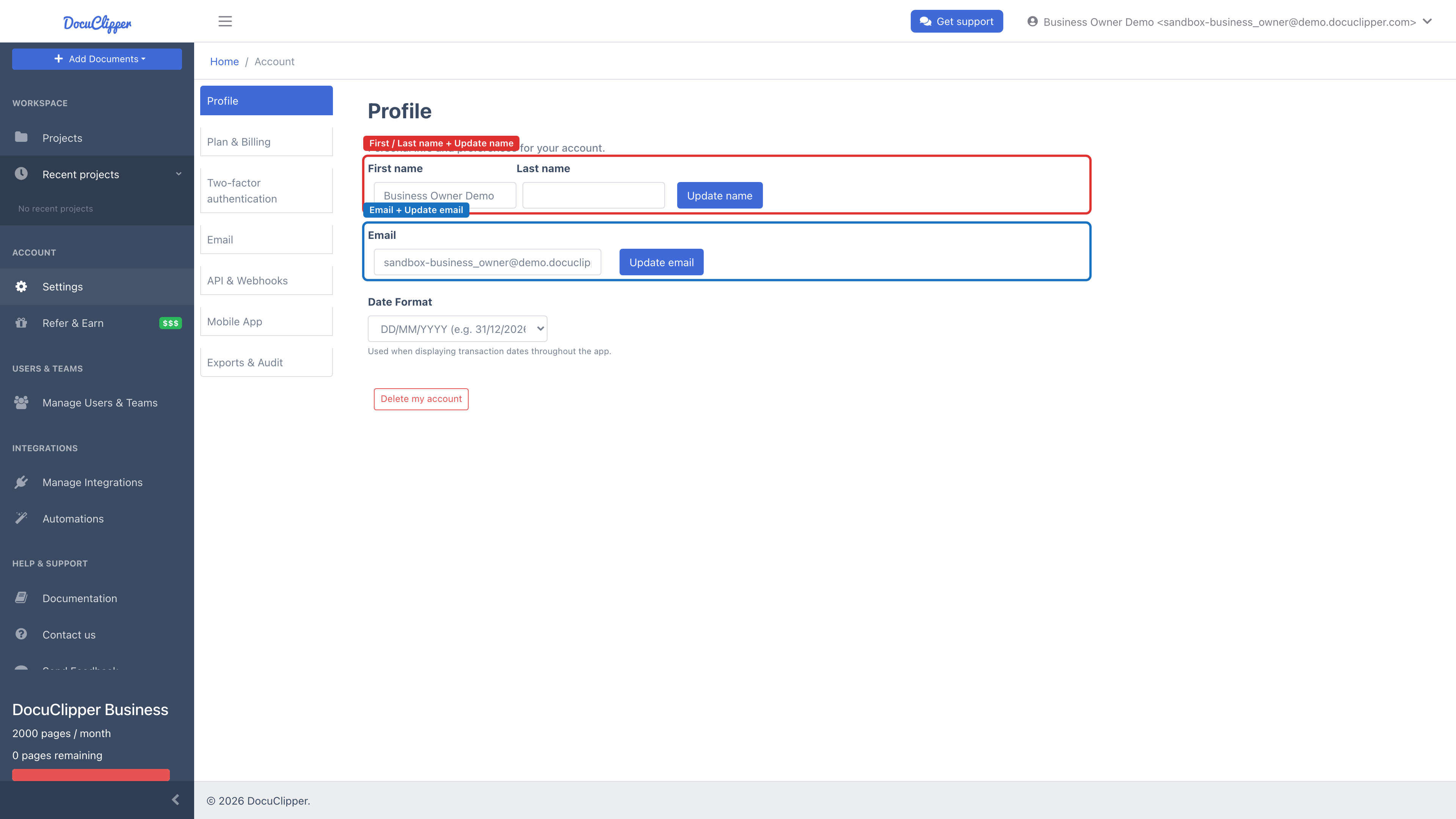Viewport: 1456px width, 819px height.
Task: Click the '2000 pages / month' text
Action: [61, 734]
